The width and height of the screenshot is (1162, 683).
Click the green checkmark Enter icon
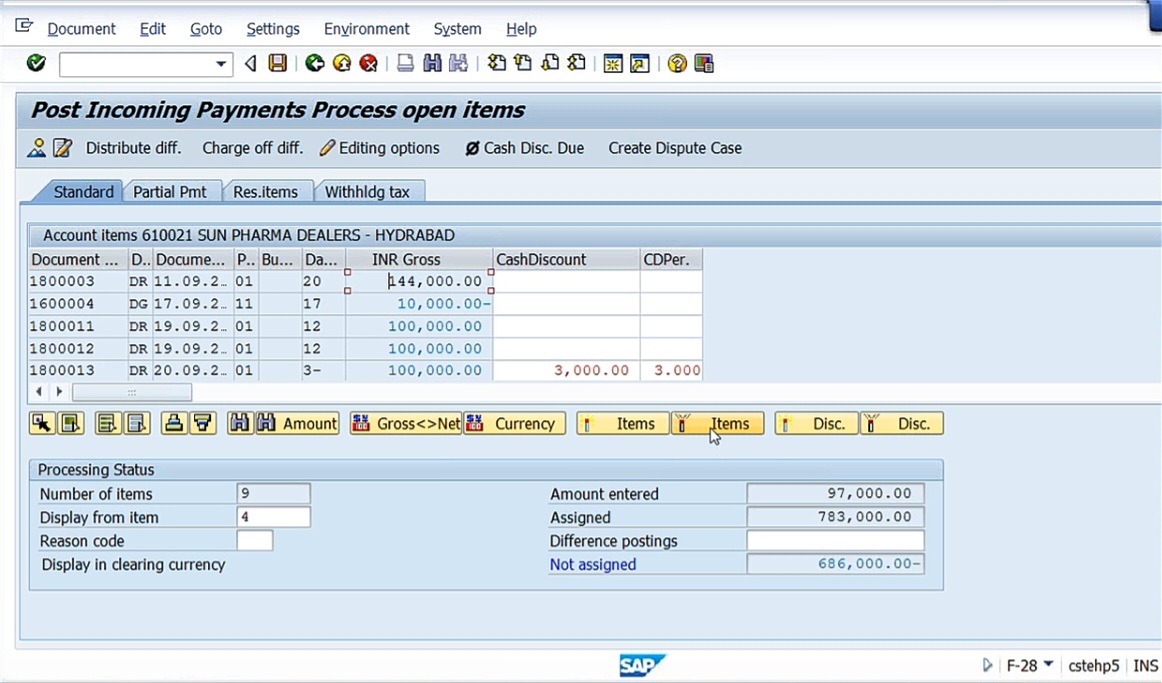pyautogui.click(x=36, y=64)
